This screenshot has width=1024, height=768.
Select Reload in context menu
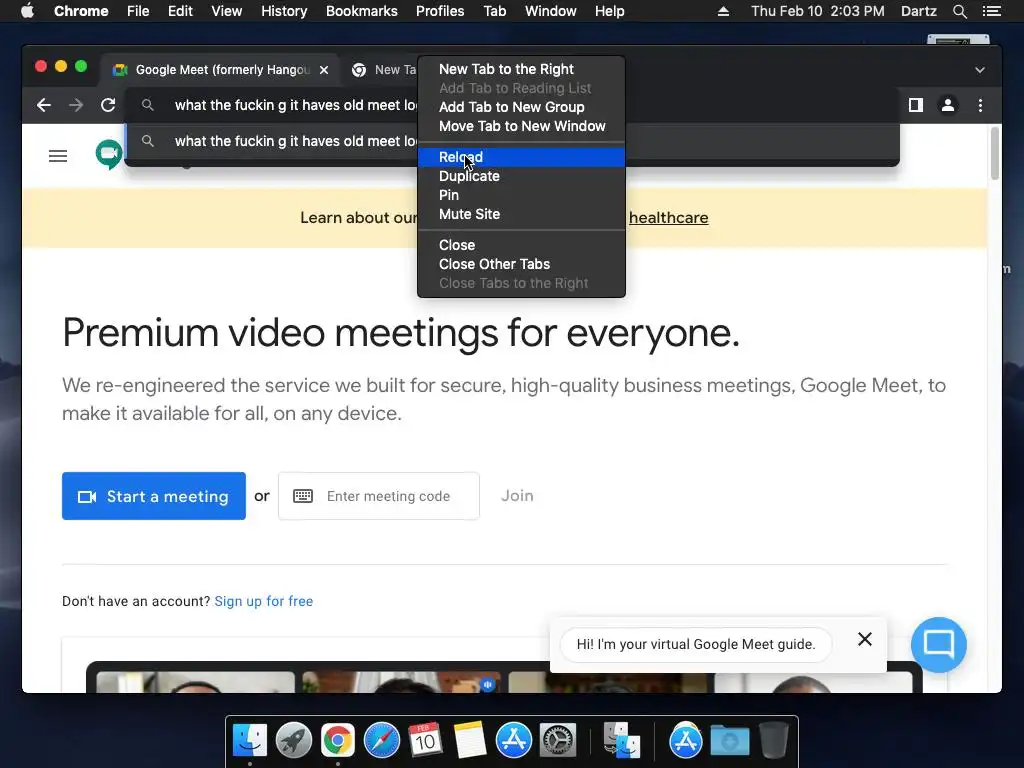click(x=521, y=157)
